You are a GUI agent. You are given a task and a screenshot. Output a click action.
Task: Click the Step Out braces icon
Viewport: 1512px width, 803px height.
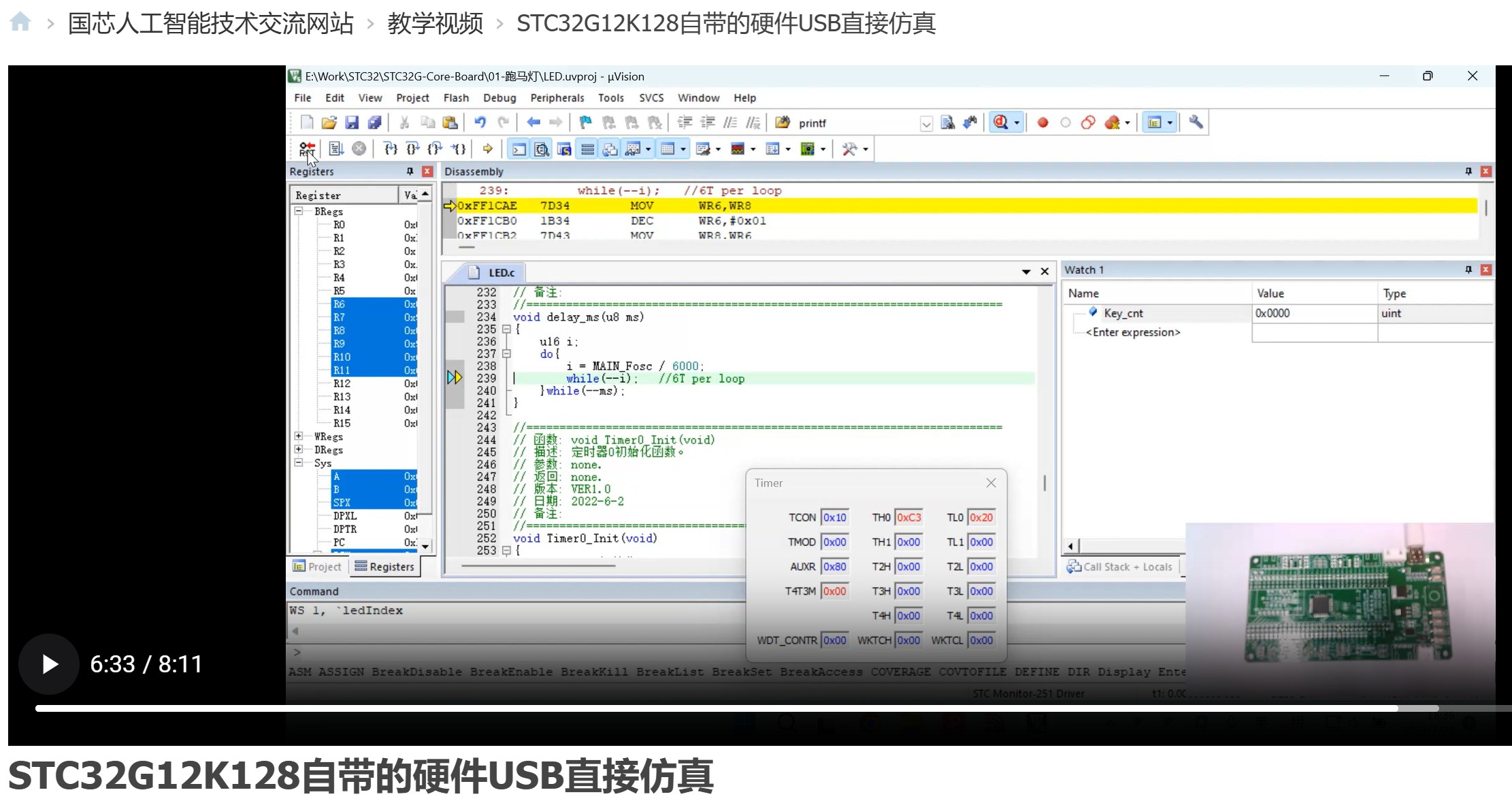coord(435,148)
